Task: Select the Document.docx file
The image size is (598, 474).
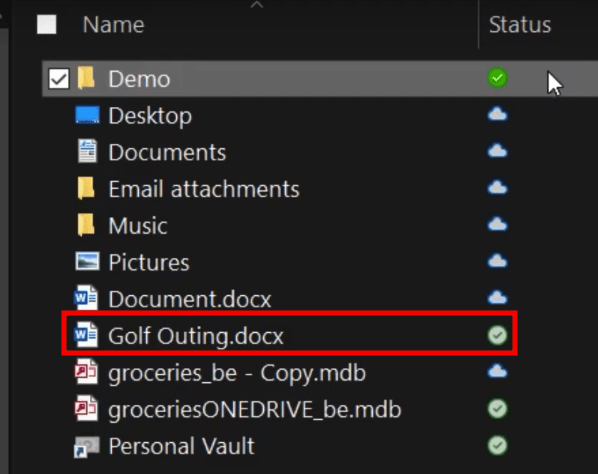Action: [x=190, y=299]
